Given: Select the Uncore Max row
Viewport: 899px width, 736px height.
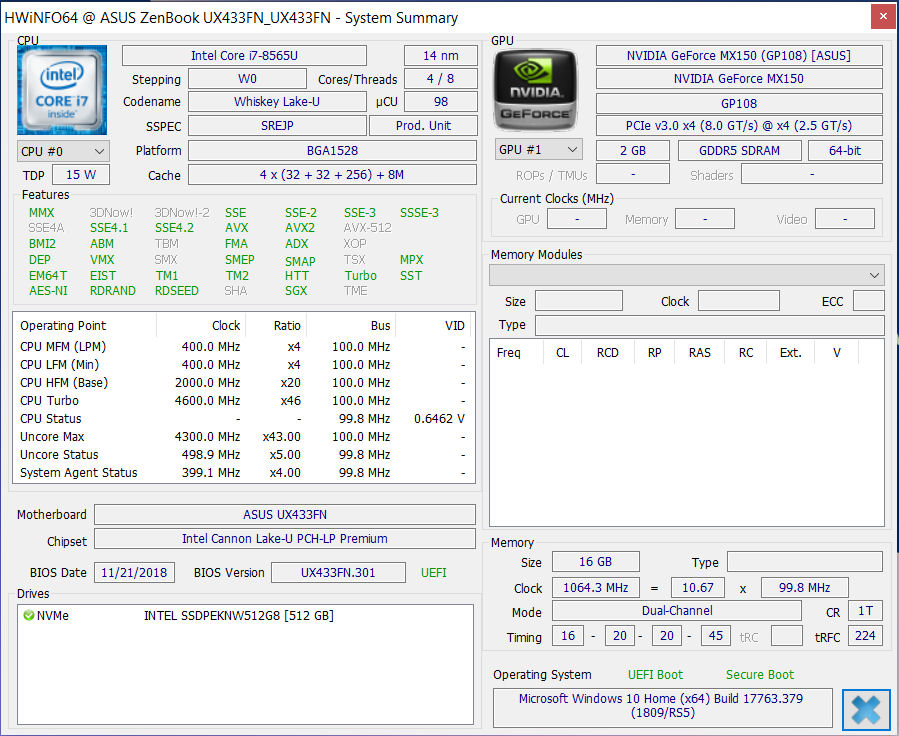Looking at the screenshot, I should [244, 436].
